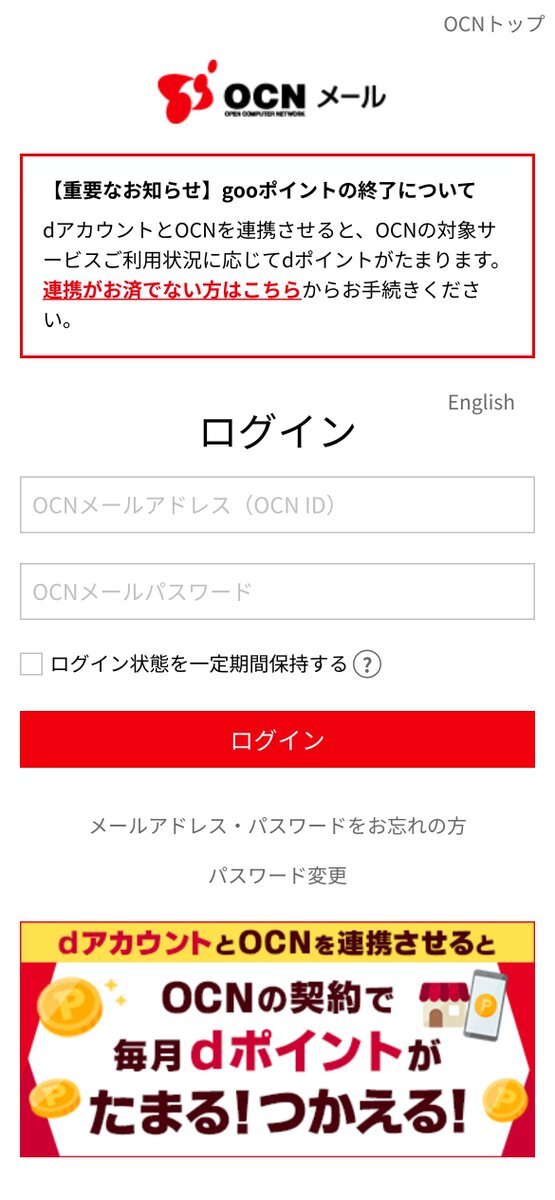This screenshot has width=555, height=1200.
Task: Open the 連携がお済でない方はこちら link
Action: 172,290
